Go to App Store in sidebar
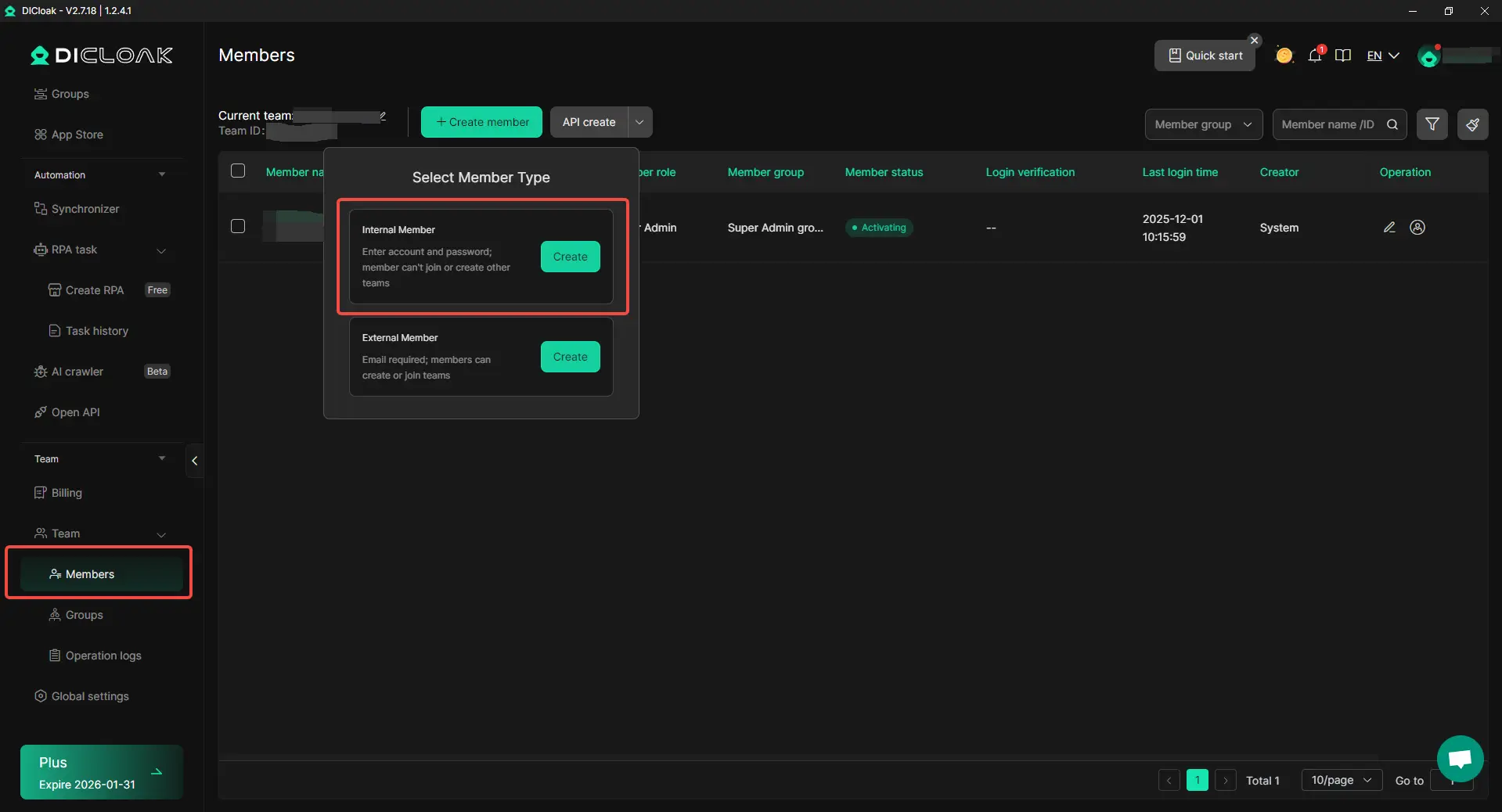Image resolution: width=1502 pixels, height=812 pixels. [77, 135]
